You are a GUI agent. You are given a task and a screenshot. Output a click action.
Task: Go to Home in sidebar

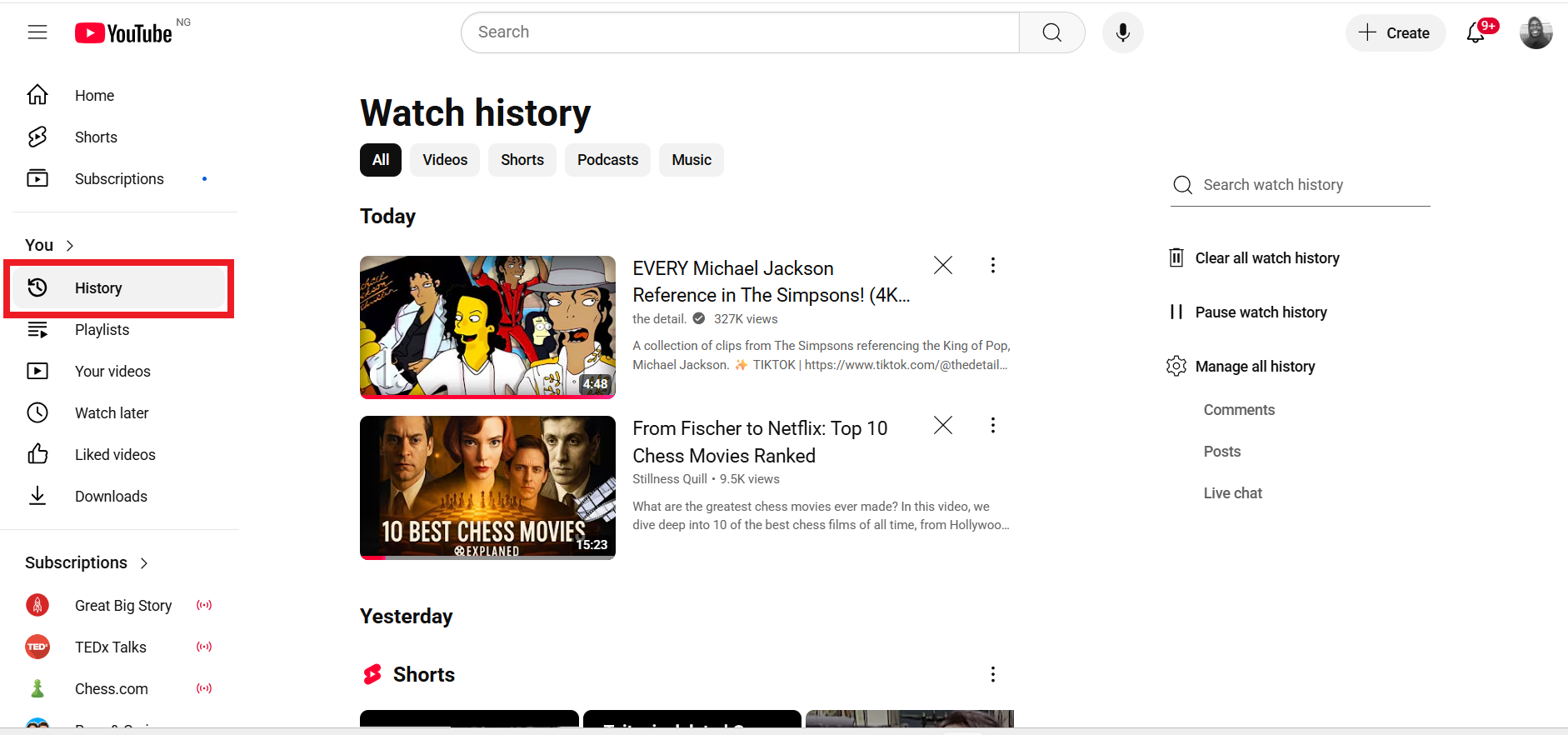click(x=118, y=96)
